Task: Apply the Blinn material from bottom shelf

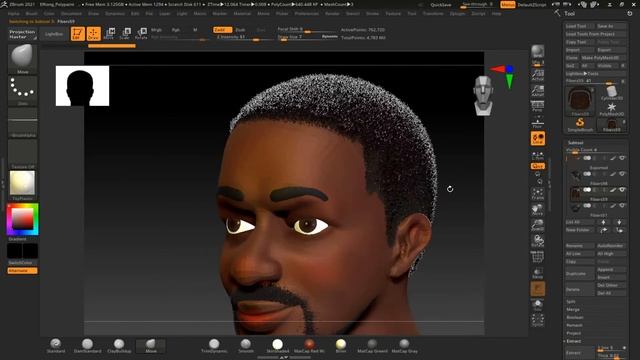Action: [x=341, y=345]
